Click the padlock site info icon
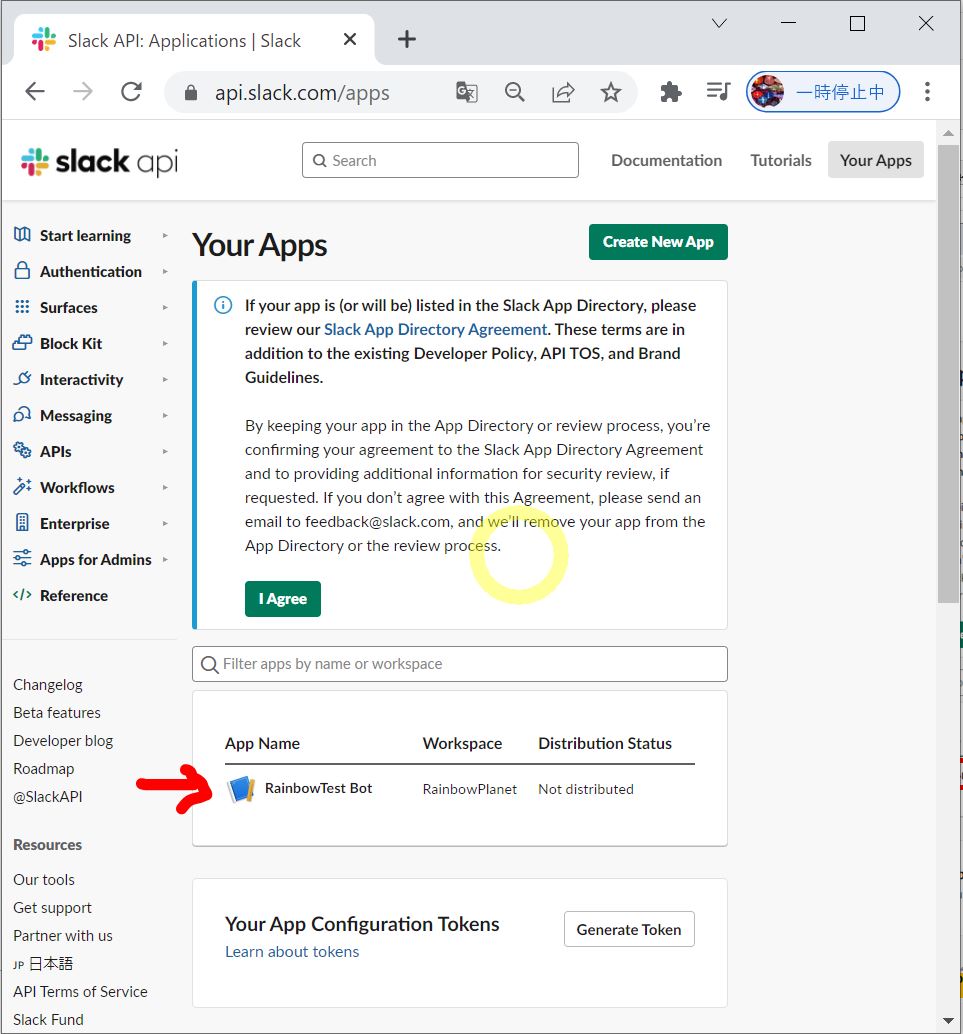Image resolution: width=963 pixels, height=1034 pixels. coord(191,92)
